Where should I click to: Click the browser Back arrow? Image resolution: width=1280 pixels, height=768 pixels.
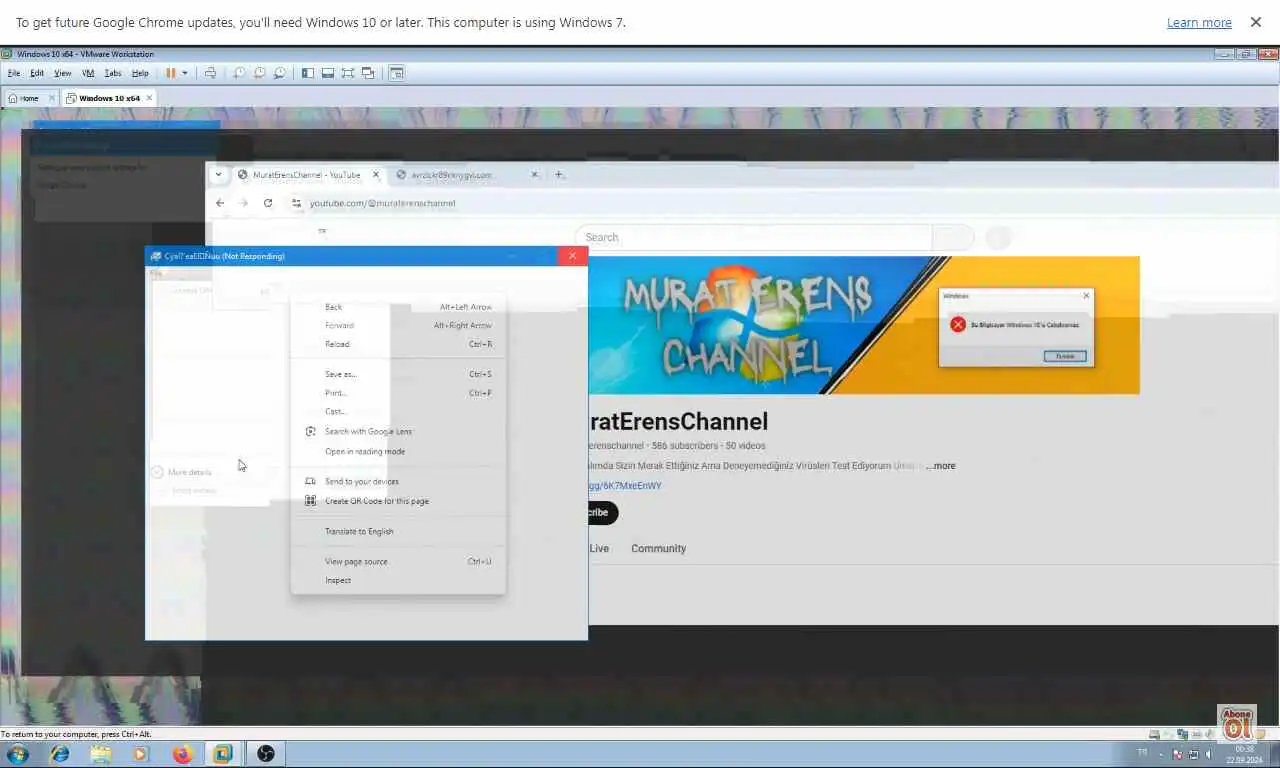[220, 203]
